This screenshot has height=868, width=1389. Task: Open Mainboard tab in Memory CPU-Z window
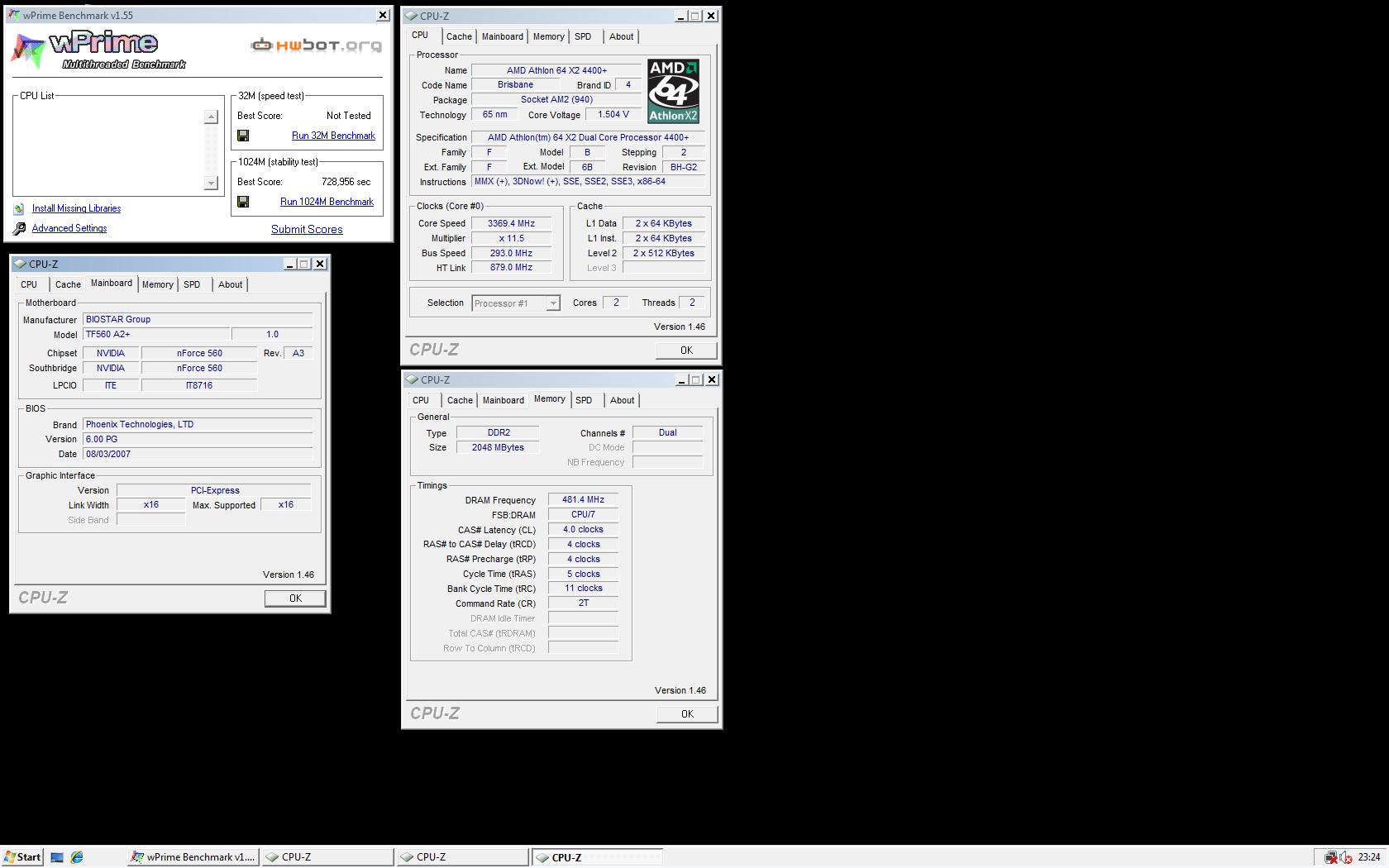504,400
